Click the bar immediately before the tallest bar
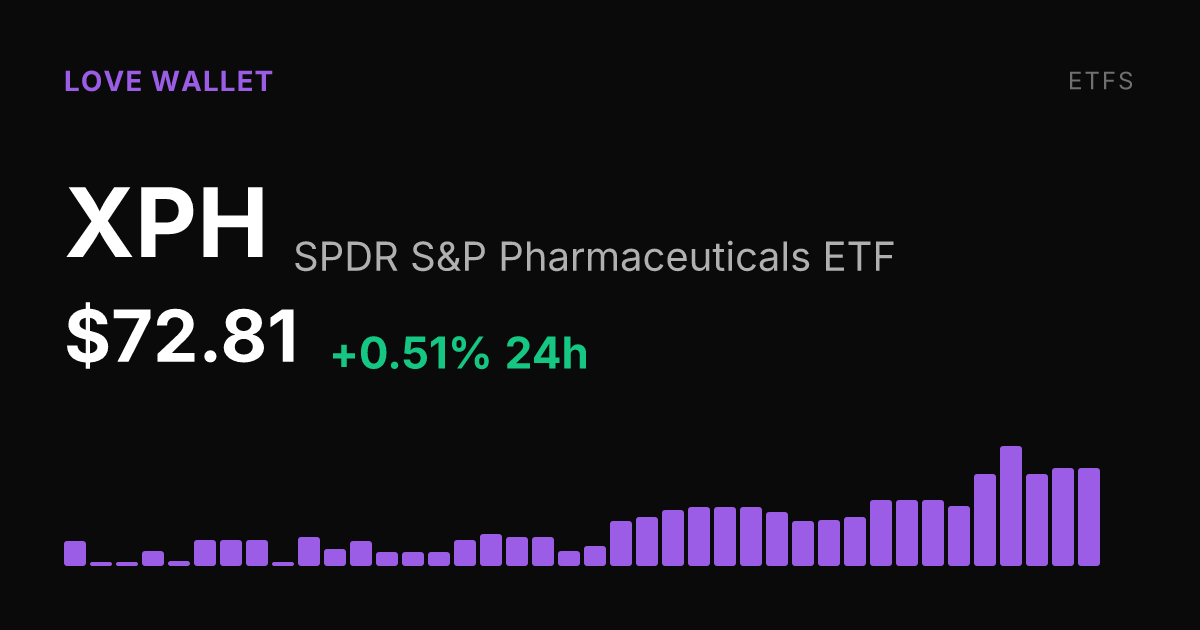 pyautogui.click(x=985, y=520)
